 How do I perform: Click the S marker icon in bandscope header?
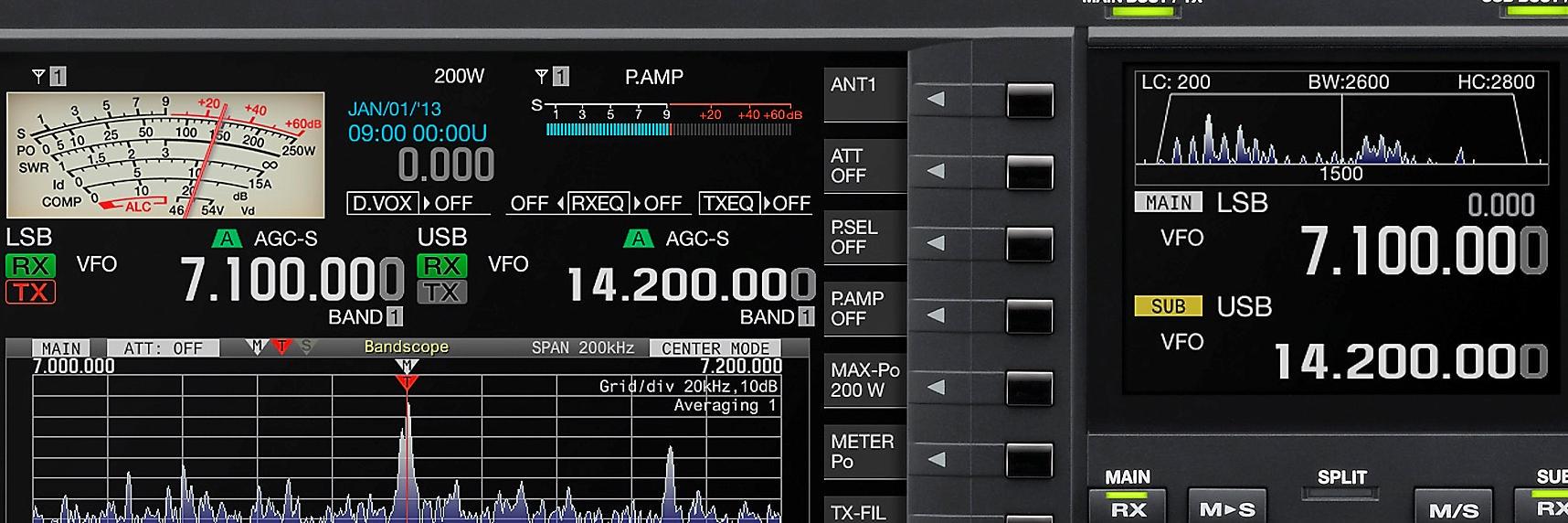[305, 347]
